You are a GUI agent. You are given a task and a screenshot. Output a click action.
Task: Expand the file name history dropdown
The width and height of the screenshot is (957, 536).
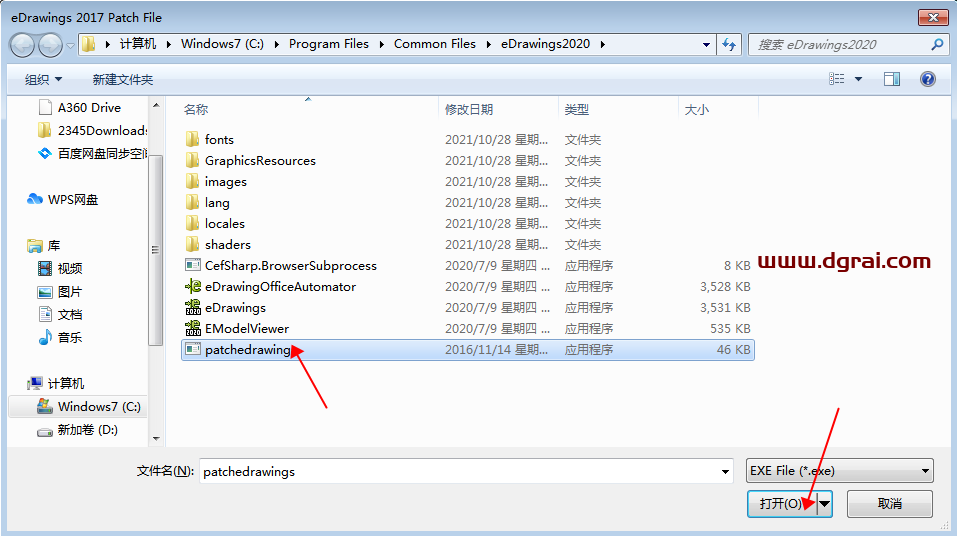click(x=725, y=471)
